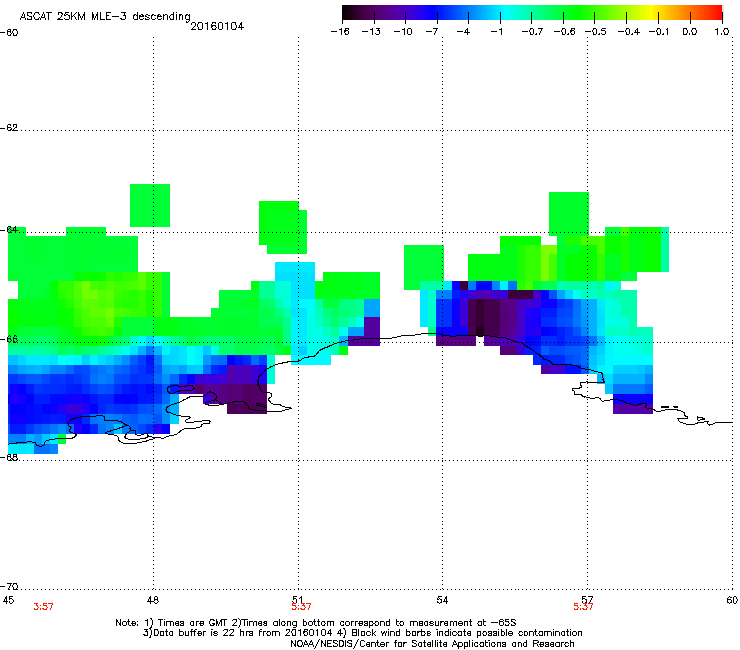Click the title 'ASCAT 25KM MLE-3 descending'

(x=105, y=17)
